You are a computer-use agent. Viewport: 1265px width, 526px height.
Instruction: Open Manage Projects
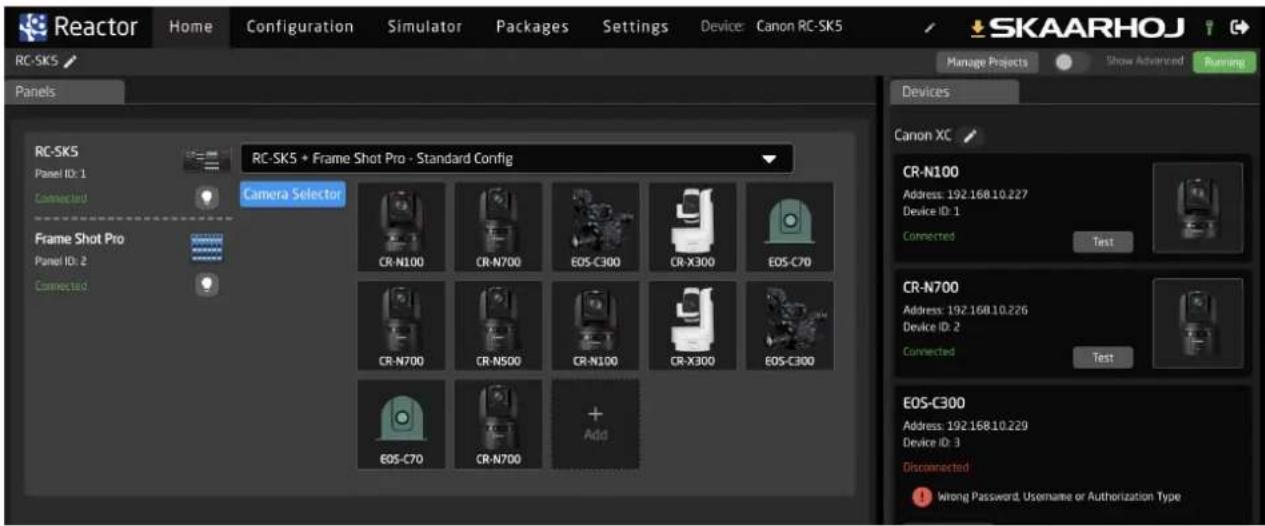988,62
